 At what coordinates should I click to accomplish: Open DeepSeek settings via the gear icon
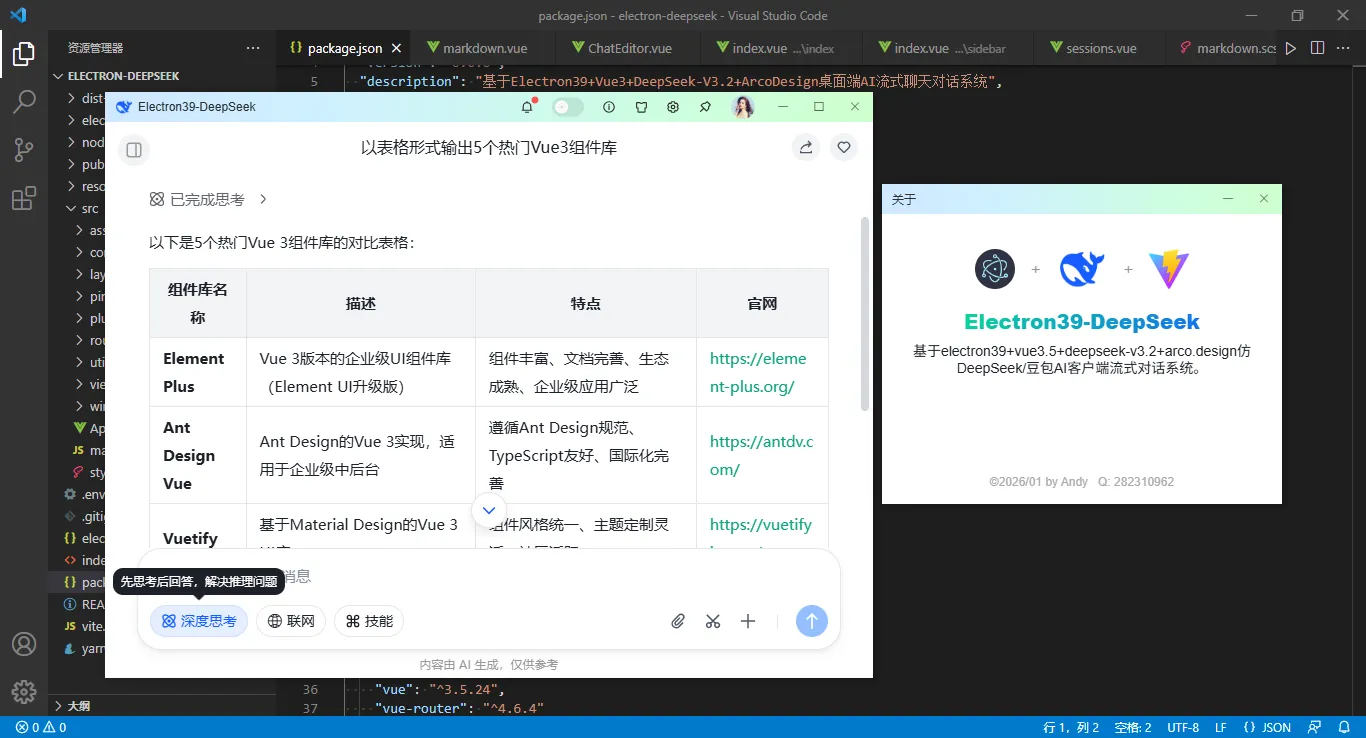pyautogui.click(x=672, y=107)
